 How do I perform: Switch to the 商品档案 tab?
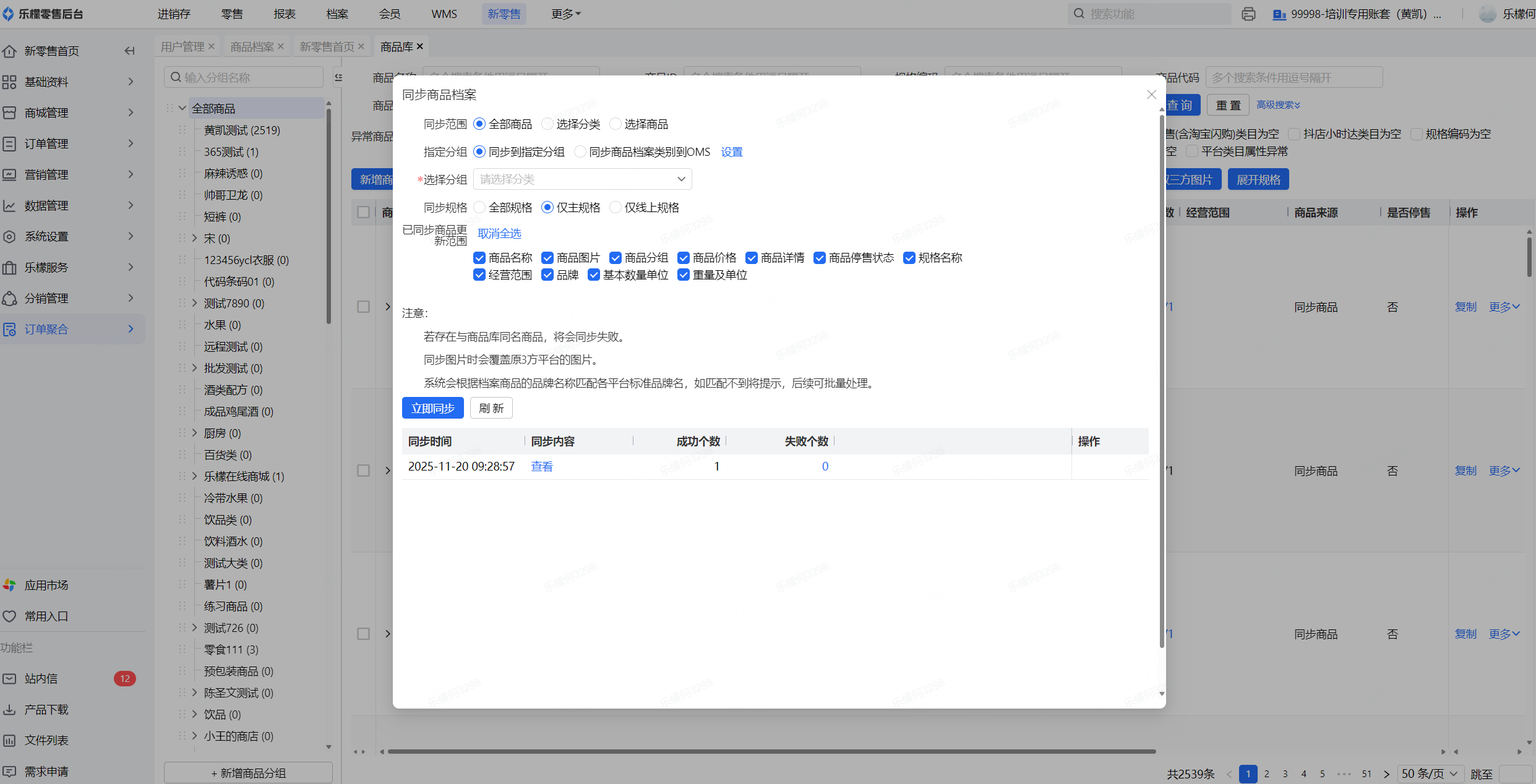pos(252,46)
